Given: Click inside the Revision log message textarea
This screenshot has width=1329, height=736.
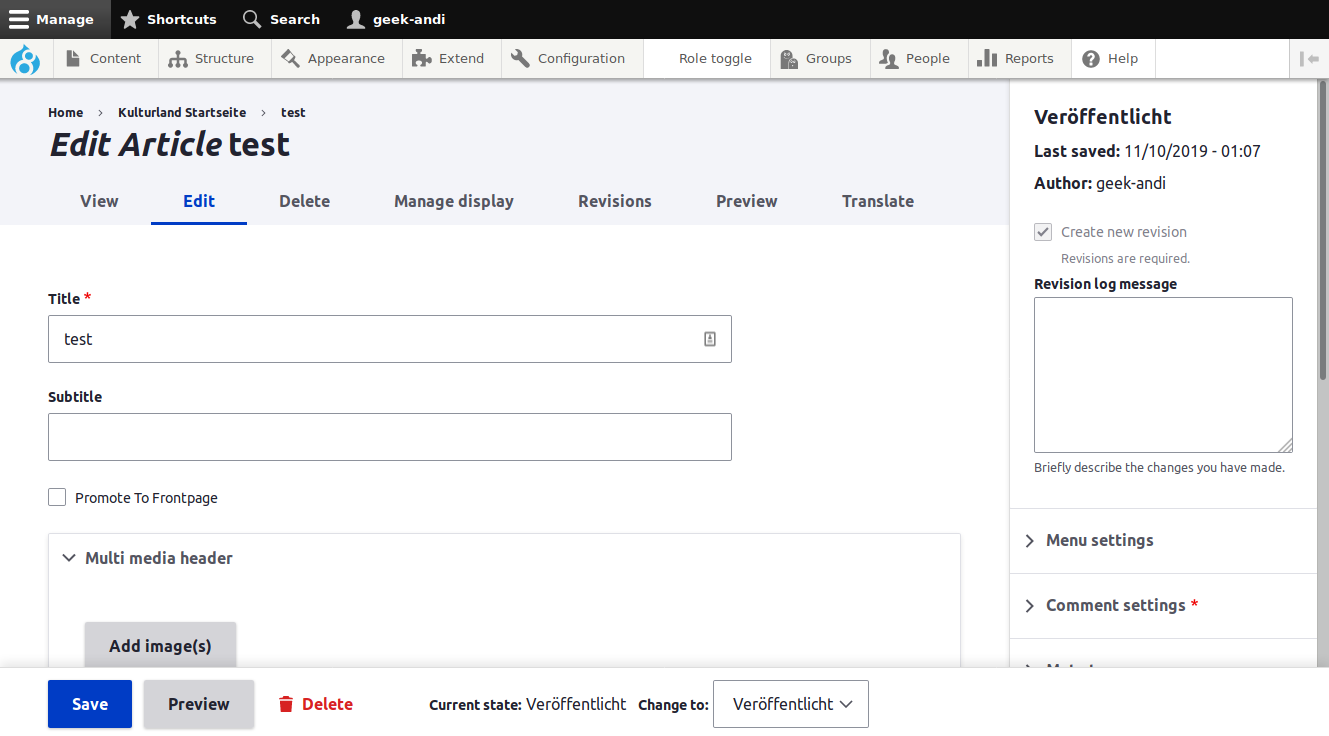Looking at the screenshot, I should pyautogui.click(x=1162, y=374).
